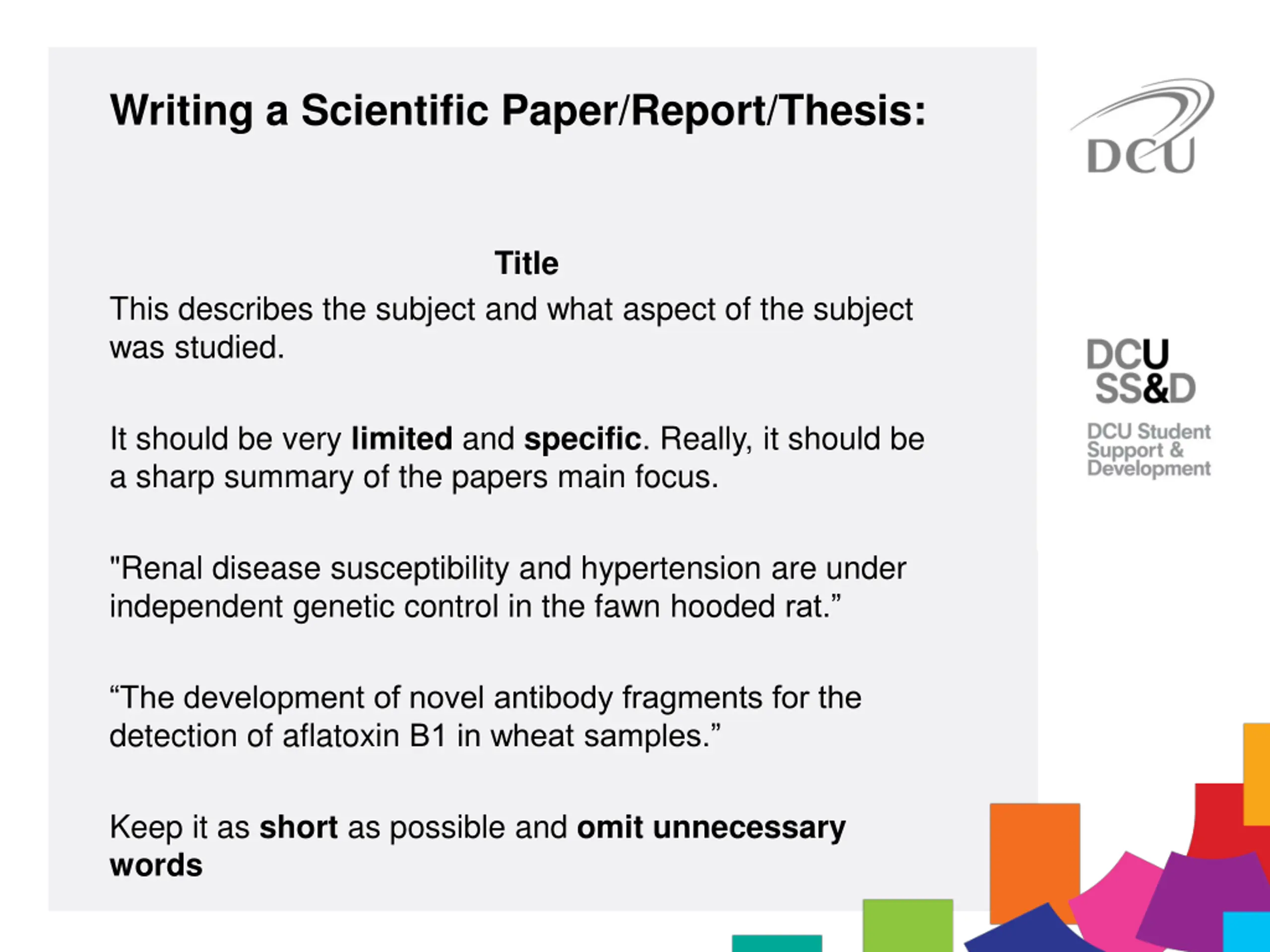This screenshot has height=952, width=1270.
Task: Click the bold phrase omit unnecessary
Action: point(711,828)
